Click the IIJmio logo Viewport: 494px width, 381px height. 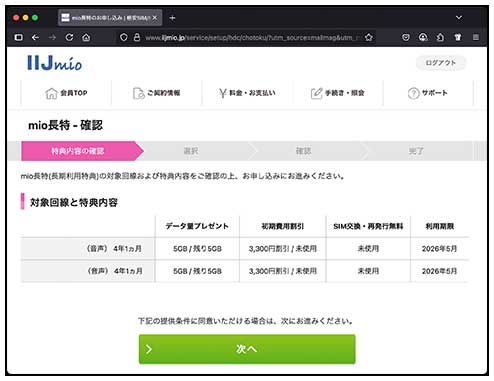pos(54,63)
